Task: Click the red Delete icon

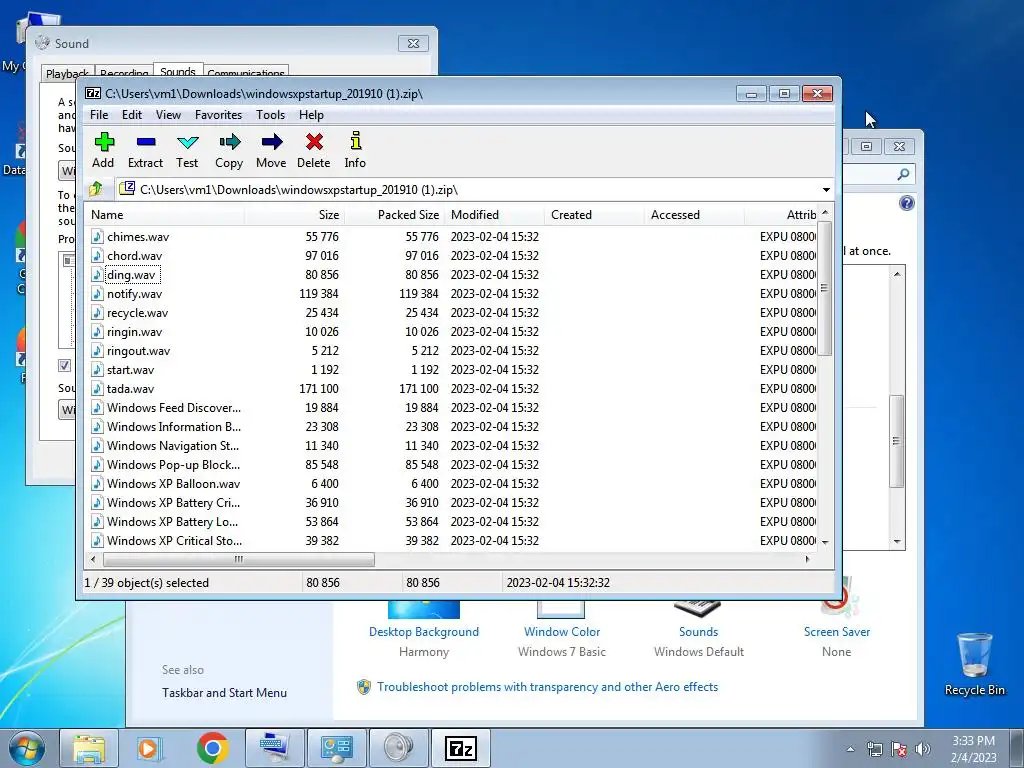Action: tap(314, 142)
